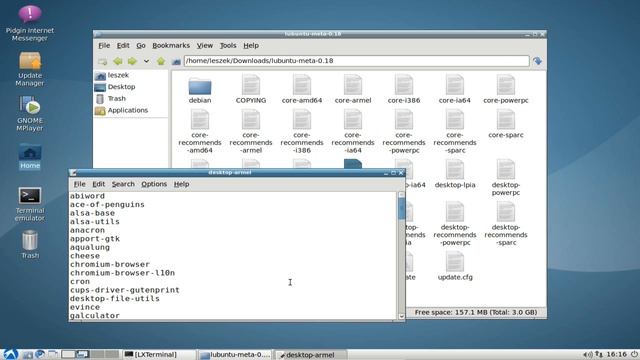Open Edit menu in desktop-armel editor
The width and height of the screenshot is (640, 360).
pyautogui.click(x=98, y=184)
